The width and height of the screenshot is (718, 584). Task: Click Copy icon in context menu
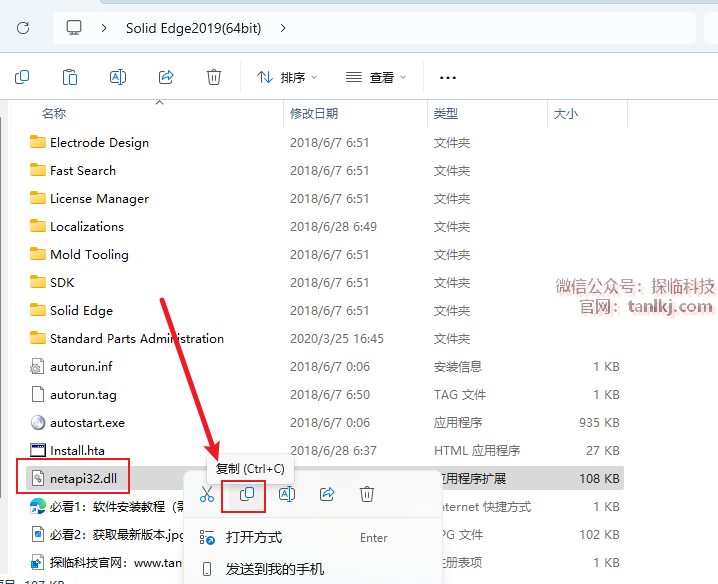[x=247, y=494]
